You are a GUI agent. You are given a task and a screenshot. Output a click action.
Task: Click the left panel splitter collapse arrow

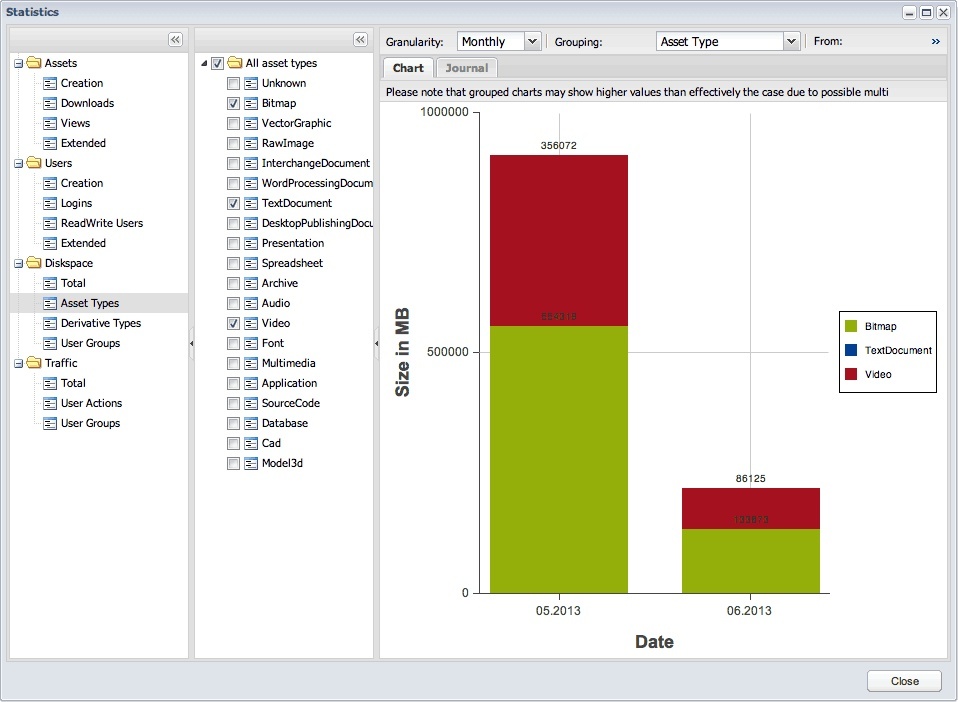(x=191, y=343)
